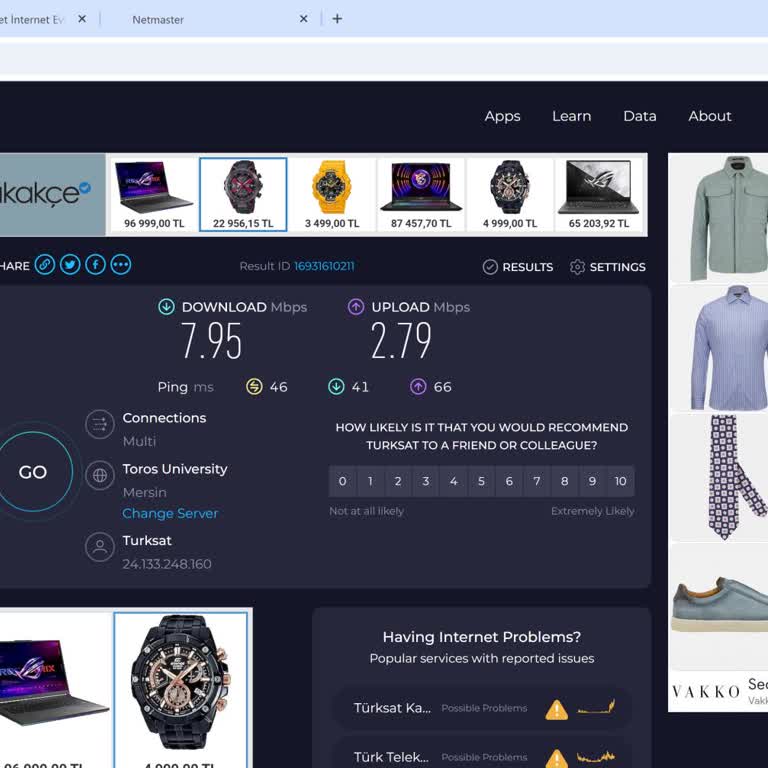This screenshot has width=768, height=768.
Task: Rate recommendation score 7
Action: (537, 481)
